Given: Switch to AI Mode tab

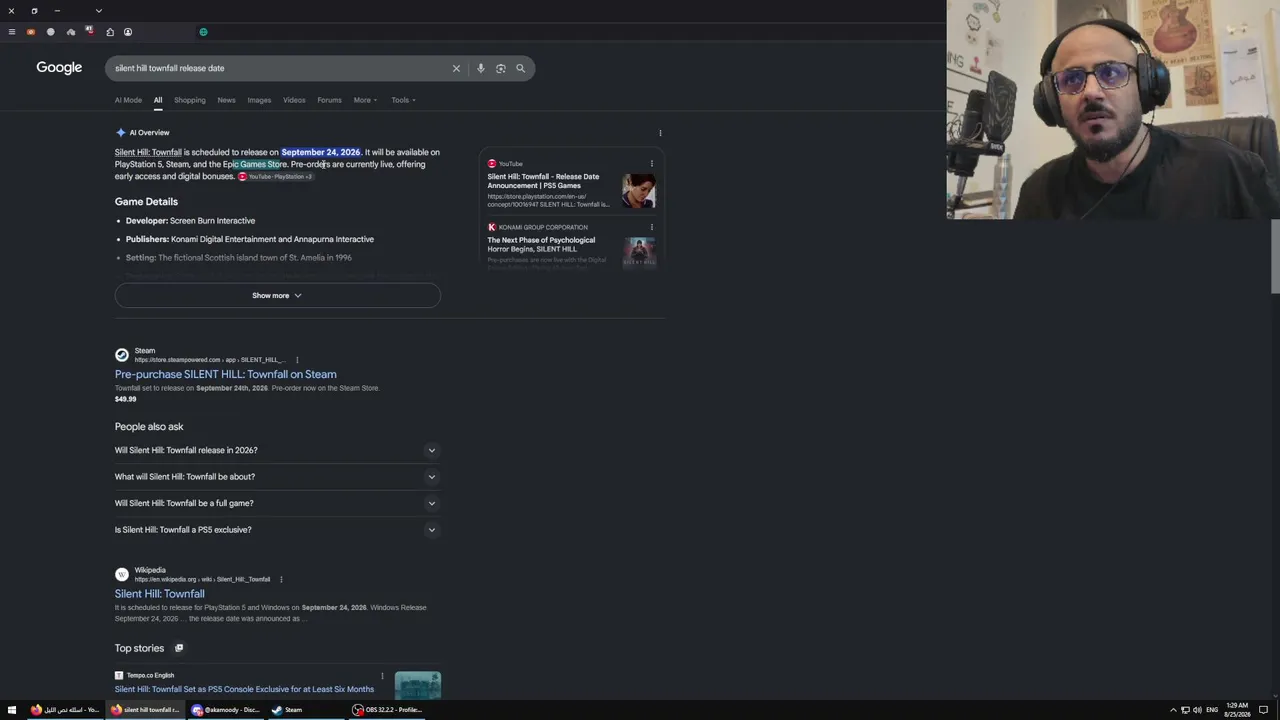Looking at the screenshot, I should [x=128, y=100].
